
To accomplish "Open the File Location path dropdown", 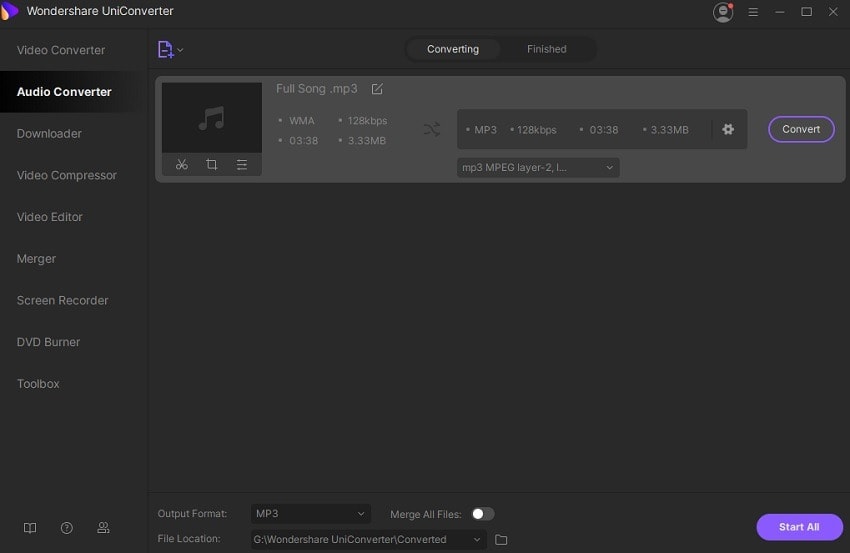I will (368, 539).
